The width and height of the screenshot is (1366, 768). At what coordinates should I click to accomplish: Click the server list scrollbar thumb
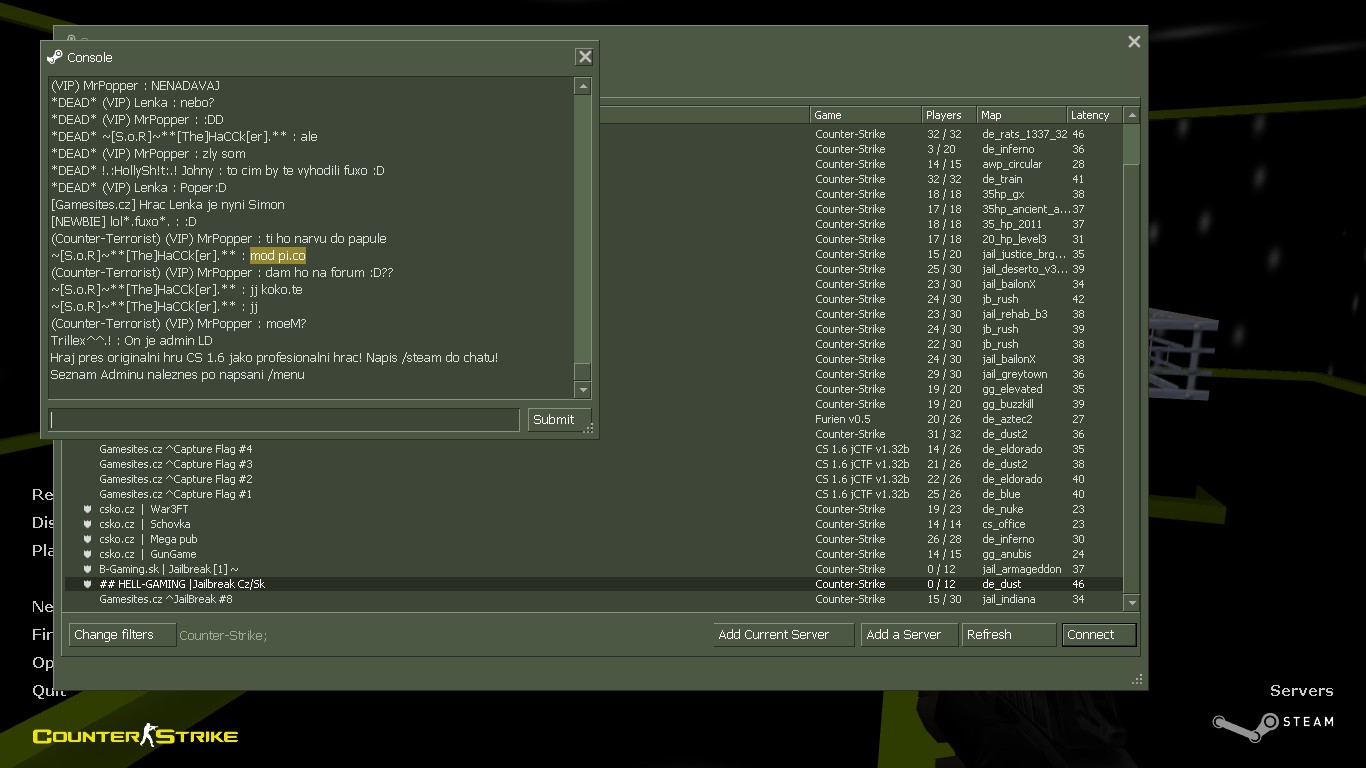[1132, 145]
